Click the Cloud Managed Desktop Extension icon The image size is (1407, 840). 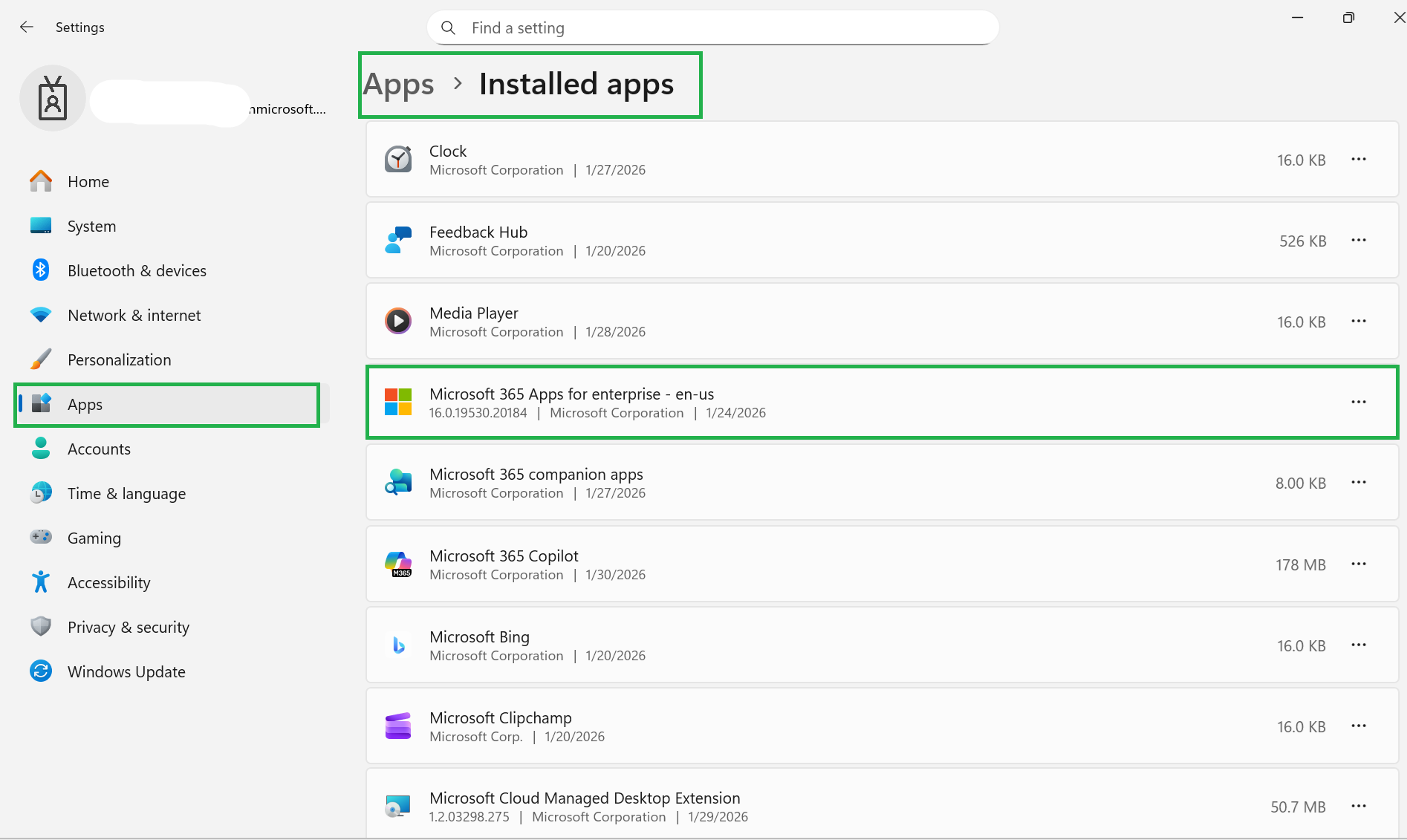pos(398,806)
